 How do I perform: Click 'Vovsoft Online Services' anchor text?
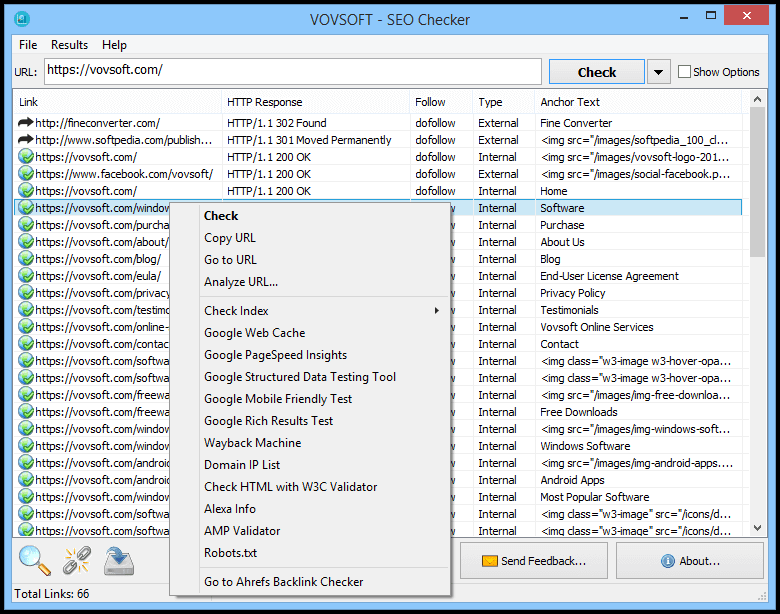pos(597,327)
